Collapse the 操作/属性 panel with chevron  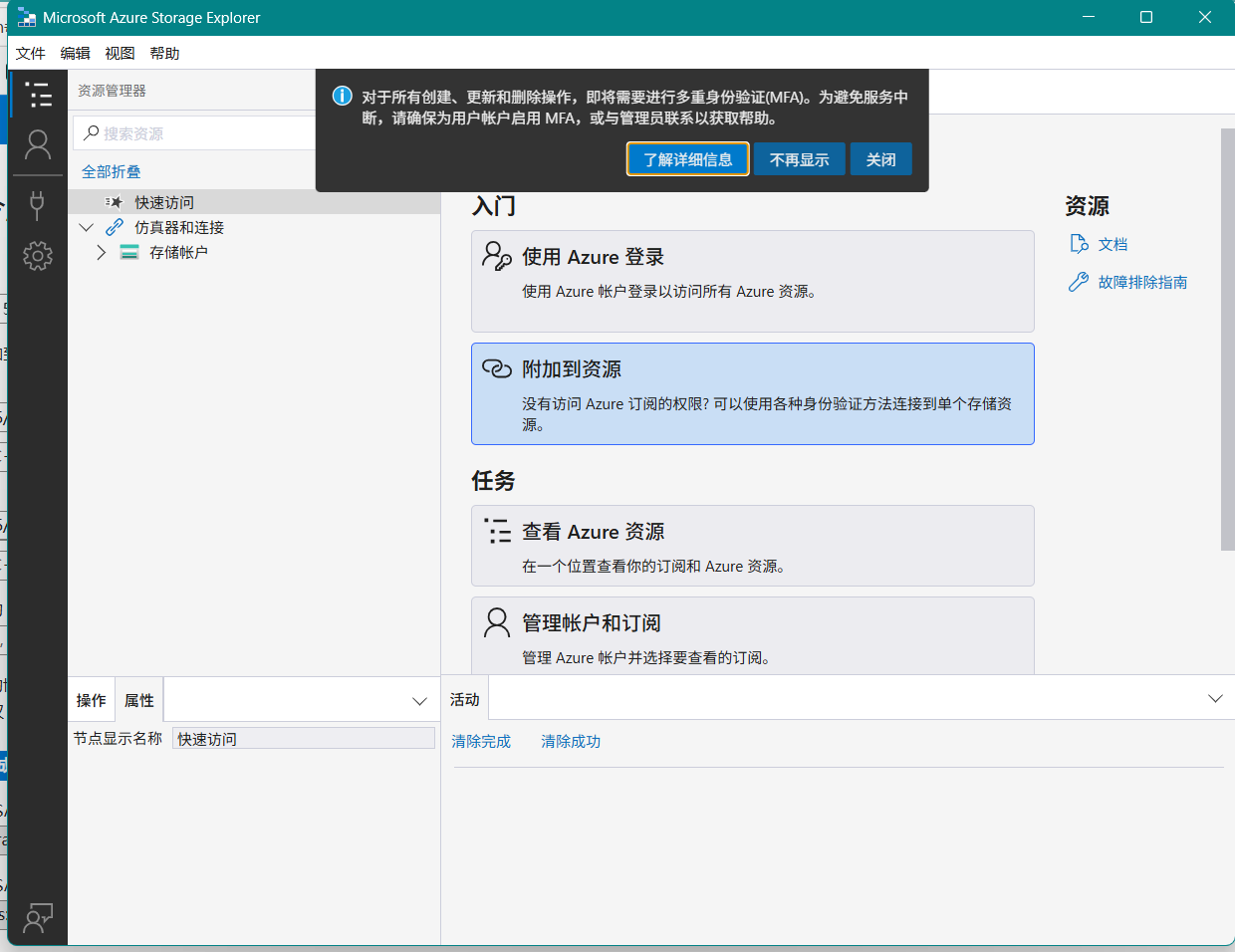(x=419, y=701)
